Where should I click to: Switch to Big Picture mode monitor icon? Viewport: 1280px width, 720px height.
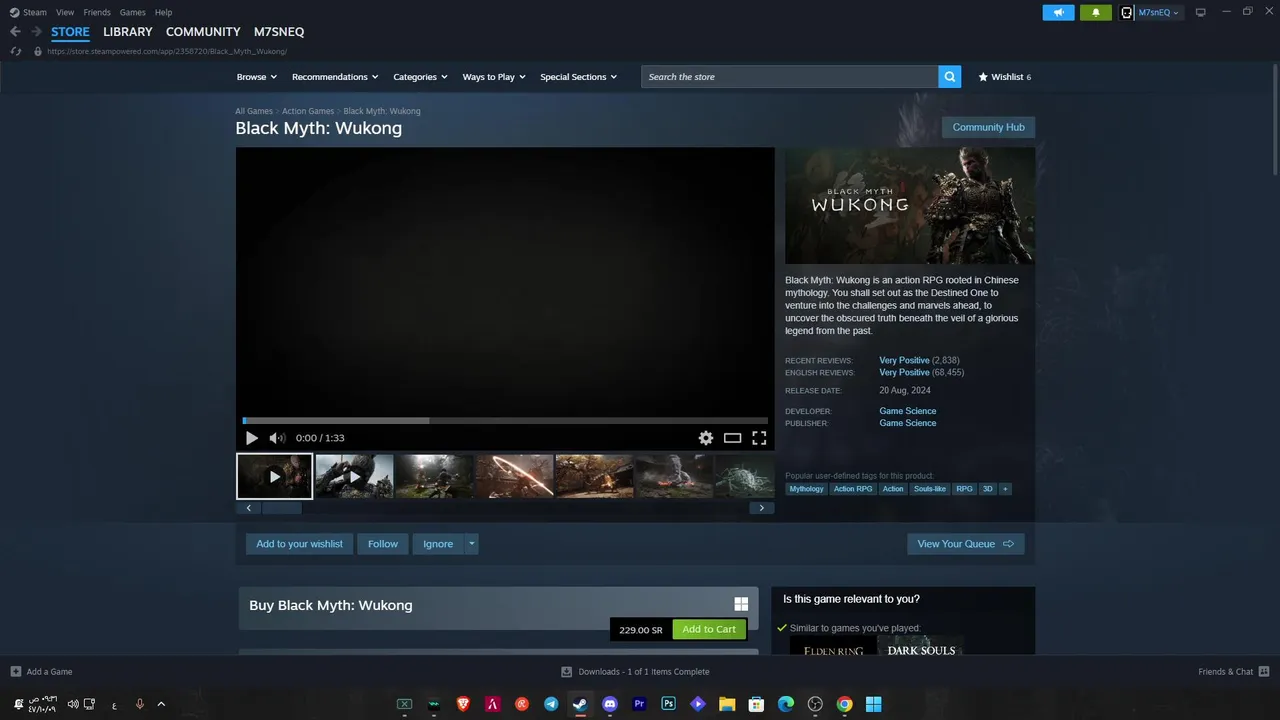pos(1201,13)
